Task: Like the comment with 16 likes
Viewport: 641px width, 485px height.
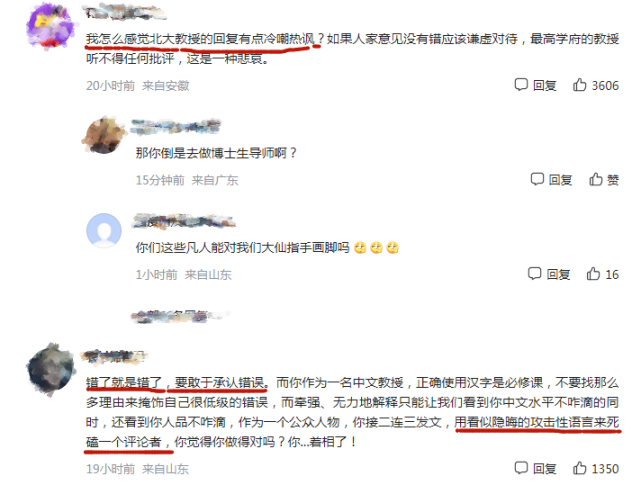Action: [x=593, y=274]
